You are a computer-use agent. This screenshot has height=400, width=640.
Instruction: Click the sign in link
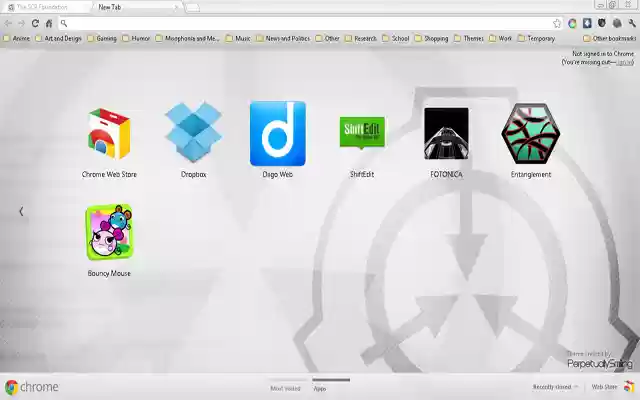pos(624,62)
